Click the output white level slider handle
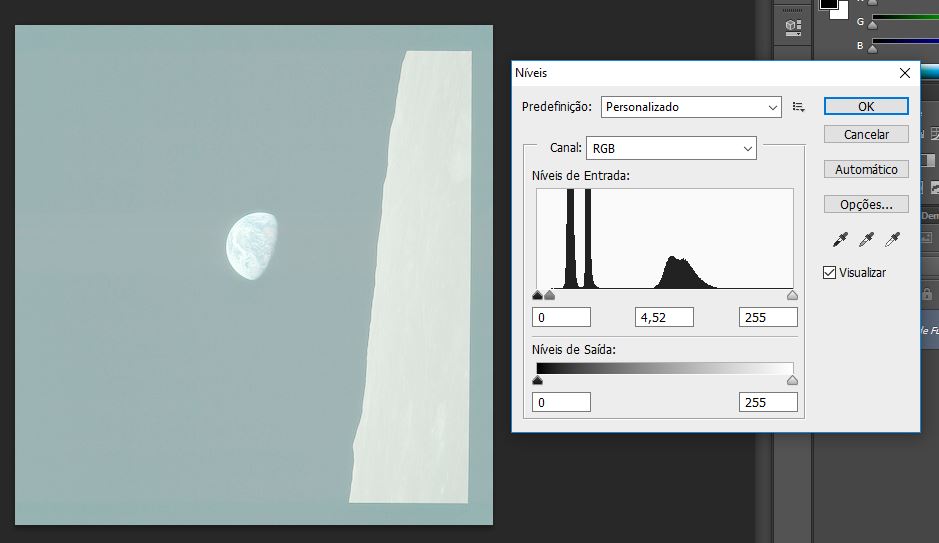 click(792, 380)
